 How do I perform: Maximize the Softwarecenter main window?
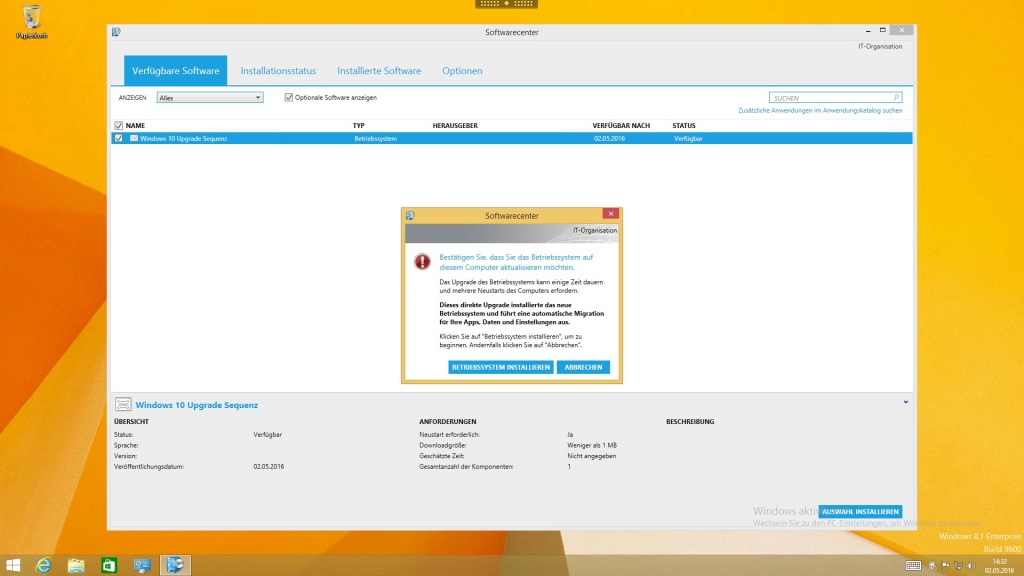(882, 31)
